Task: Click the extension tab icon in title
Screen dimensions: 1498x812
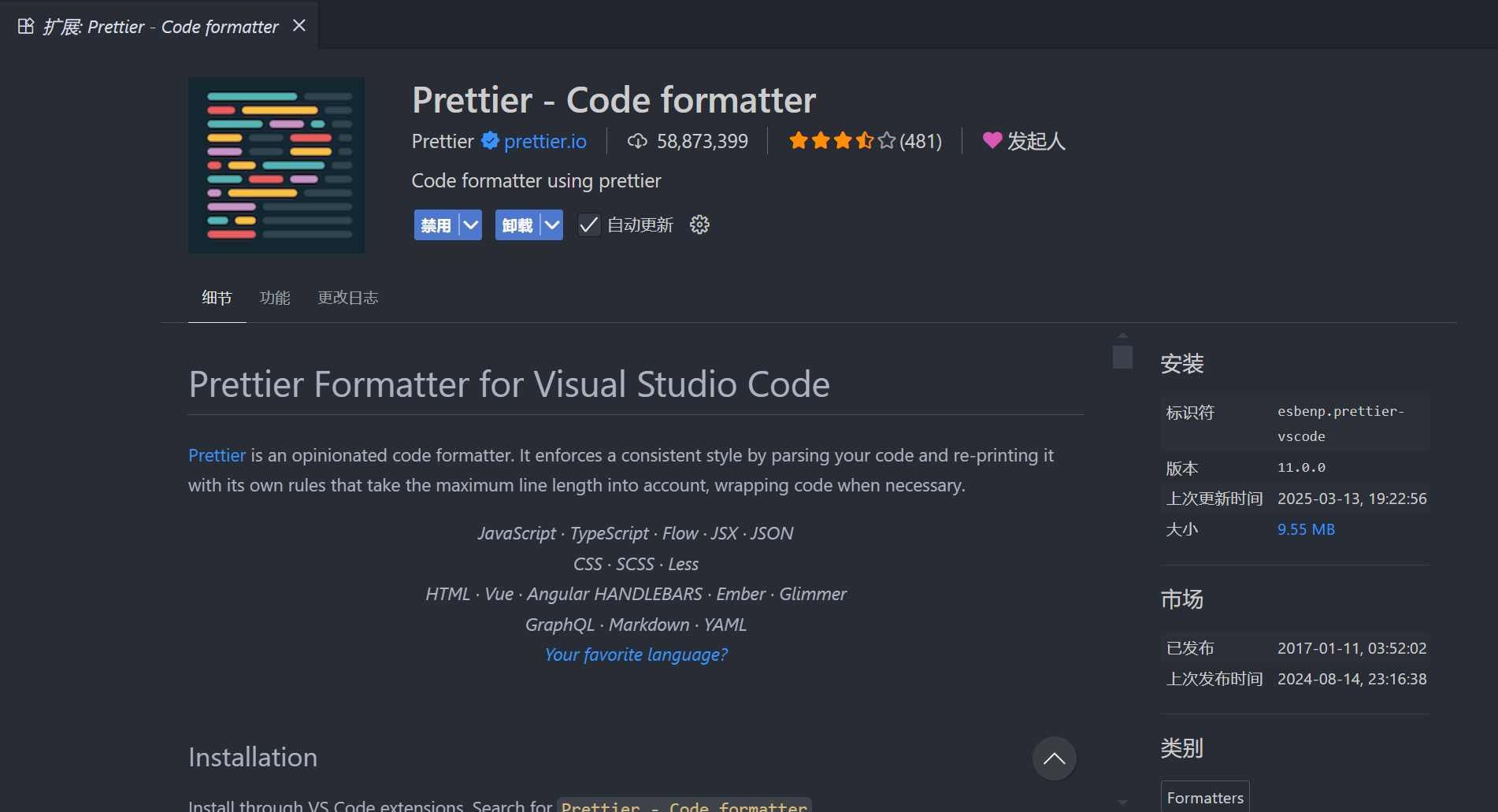Action: coord(26,27)
